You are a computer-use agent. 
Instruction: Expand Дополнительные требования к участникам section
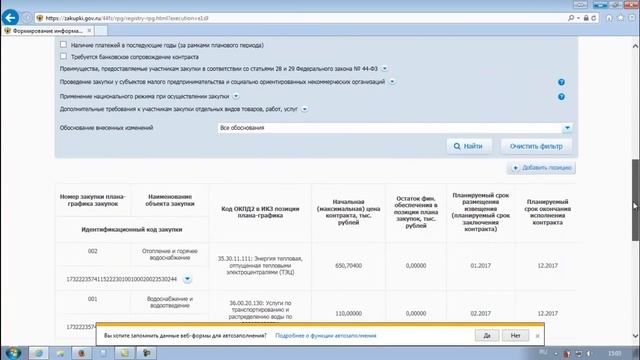pyautogui.click(x=304, y=109)
